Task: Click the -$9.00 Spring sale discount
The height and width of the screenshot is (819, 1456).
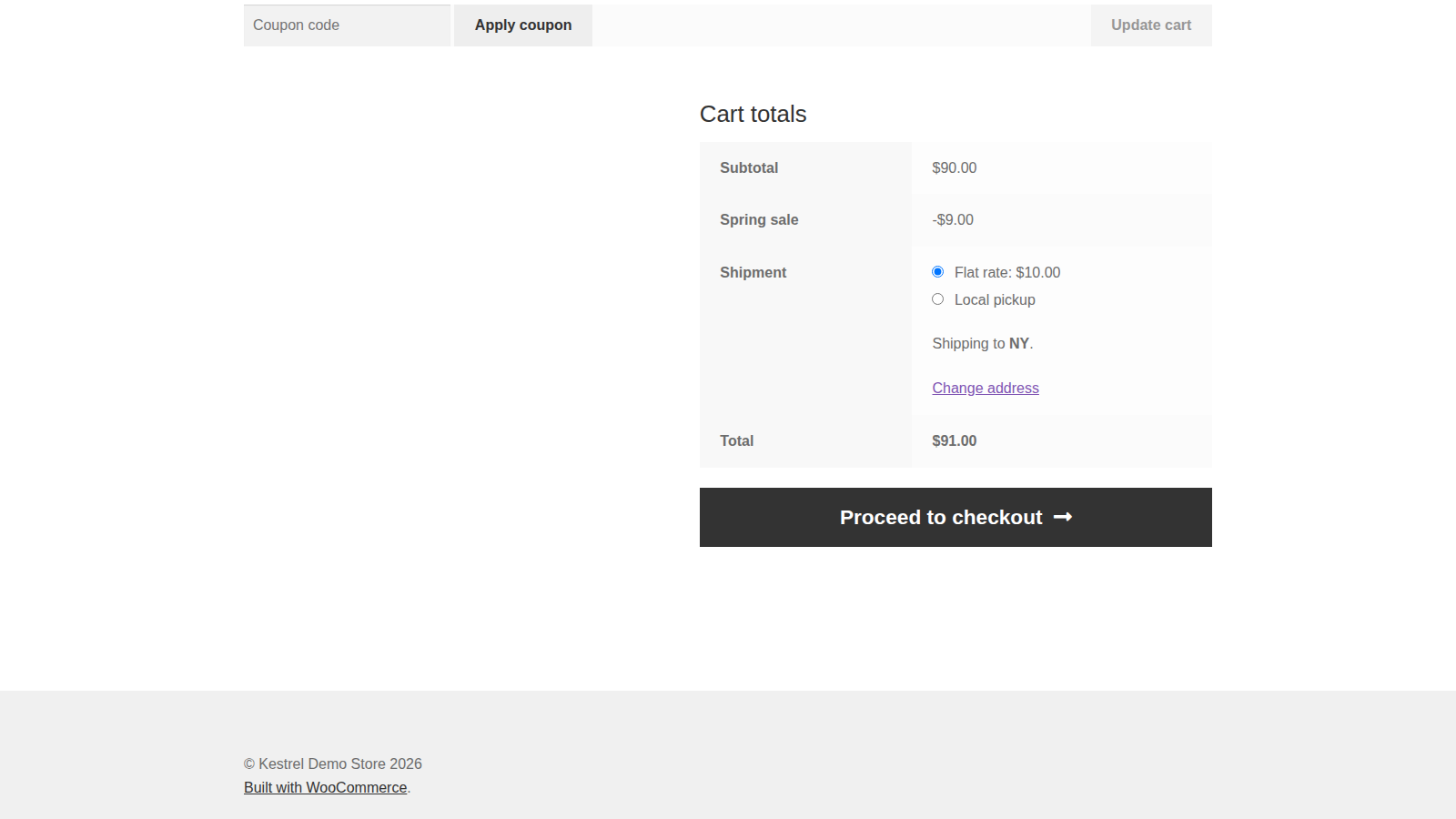Action: [x=953, y=219]
